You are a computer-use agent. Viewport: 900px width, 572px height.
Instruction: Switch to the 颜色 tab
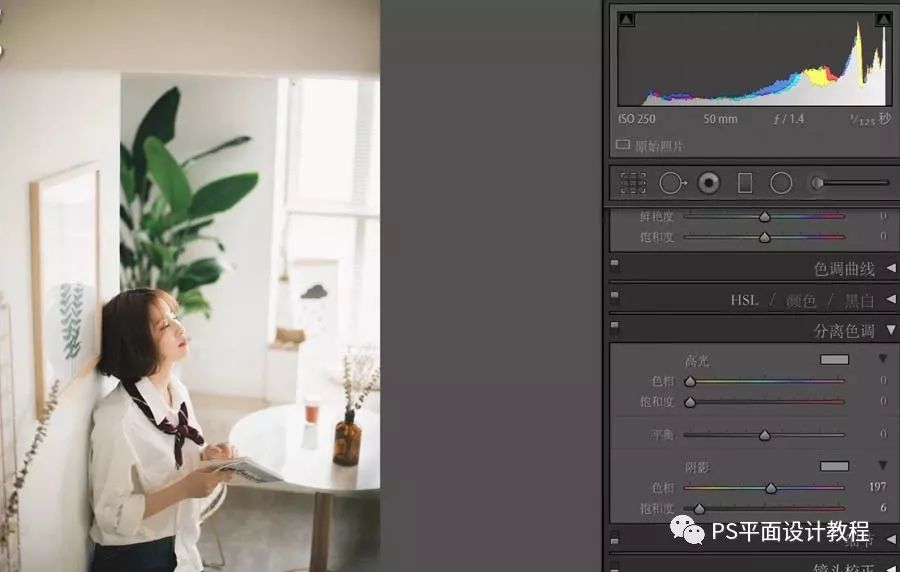tap(801, 300)
